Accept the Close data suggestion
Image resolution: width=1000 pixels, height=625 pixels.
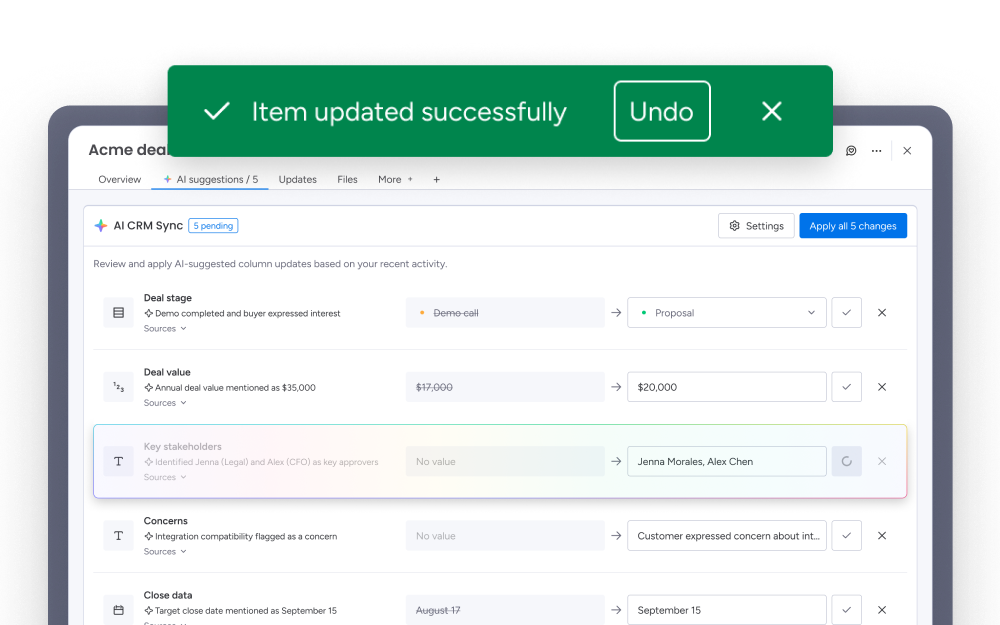(x=846, y=610)
